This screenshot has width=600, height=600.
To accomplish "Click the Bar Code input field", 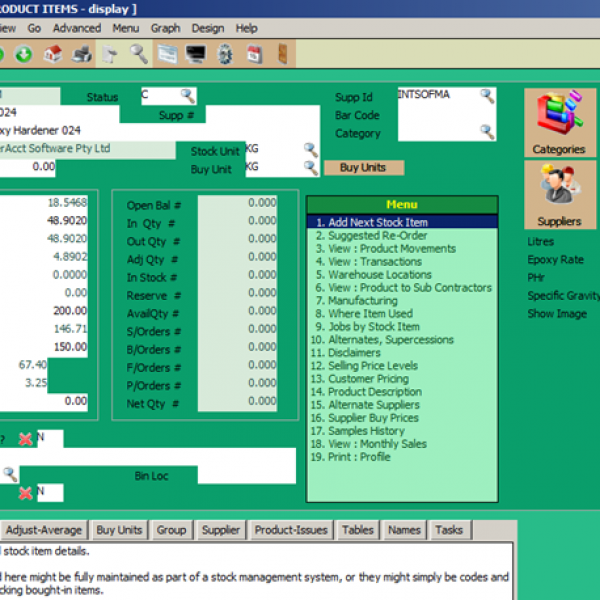I will click(x=447, y=114).
